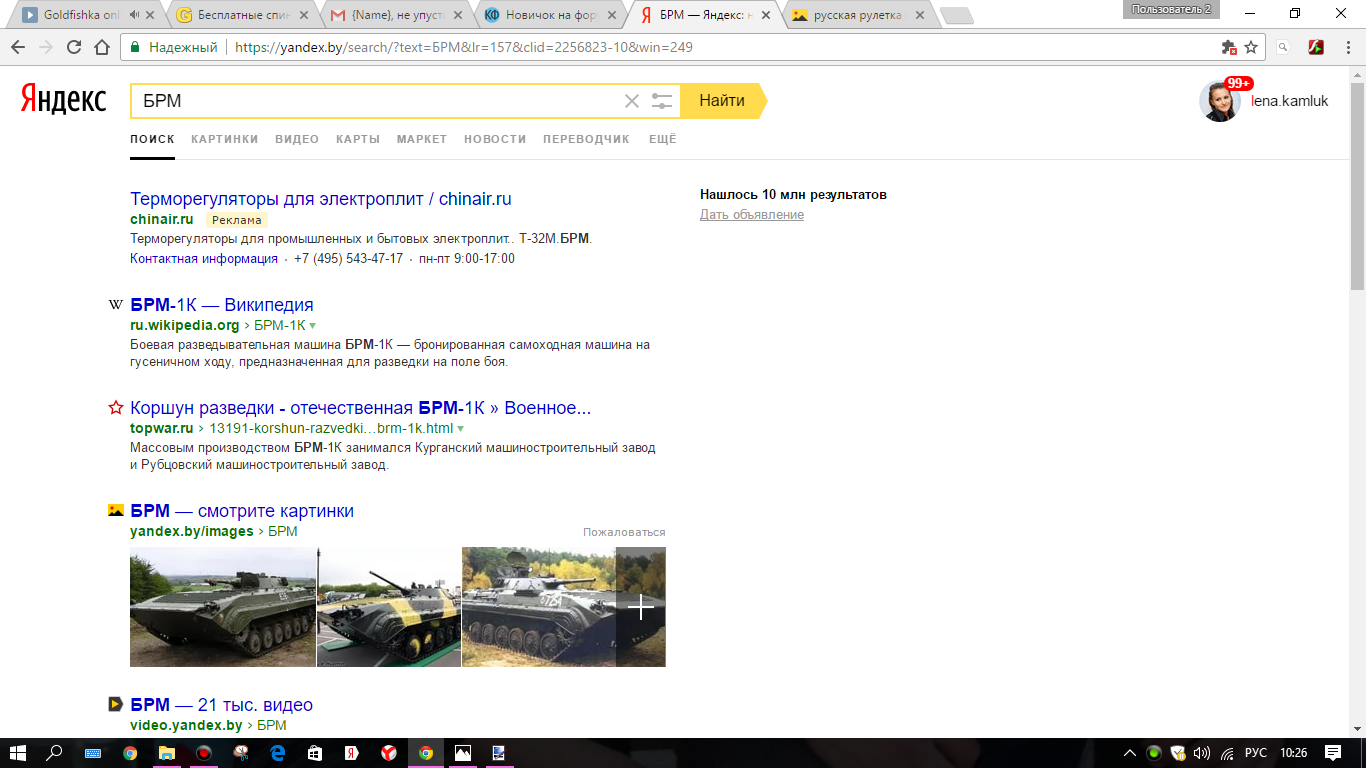This screenshot has height=768, width=1366.
Task: Expand dropdown arrow next to topwar.ru URL
Action: click(461, 429)
